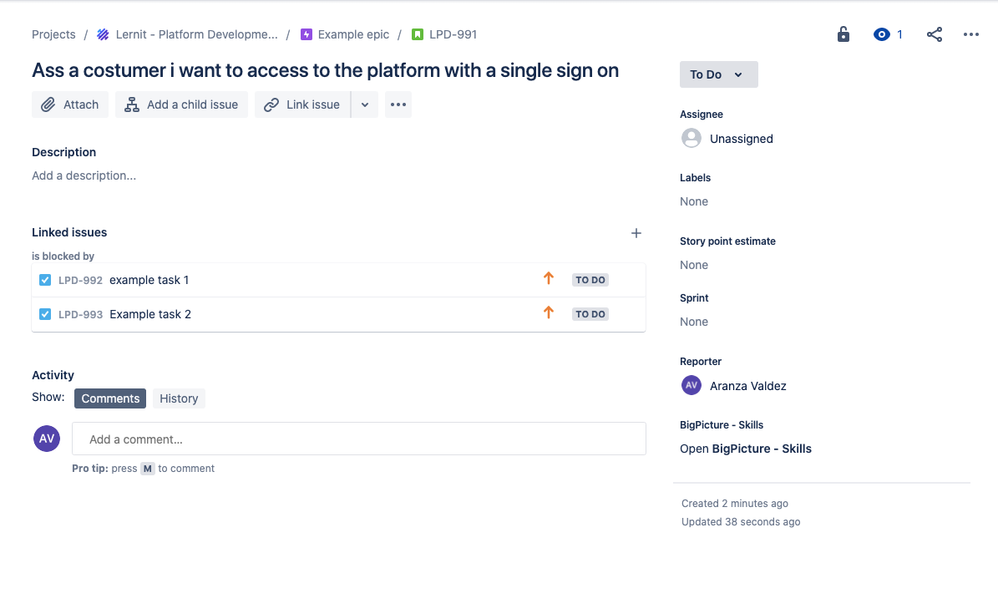
Task: Open the three-dots menu next to Link issue
Action: [398, 104]
